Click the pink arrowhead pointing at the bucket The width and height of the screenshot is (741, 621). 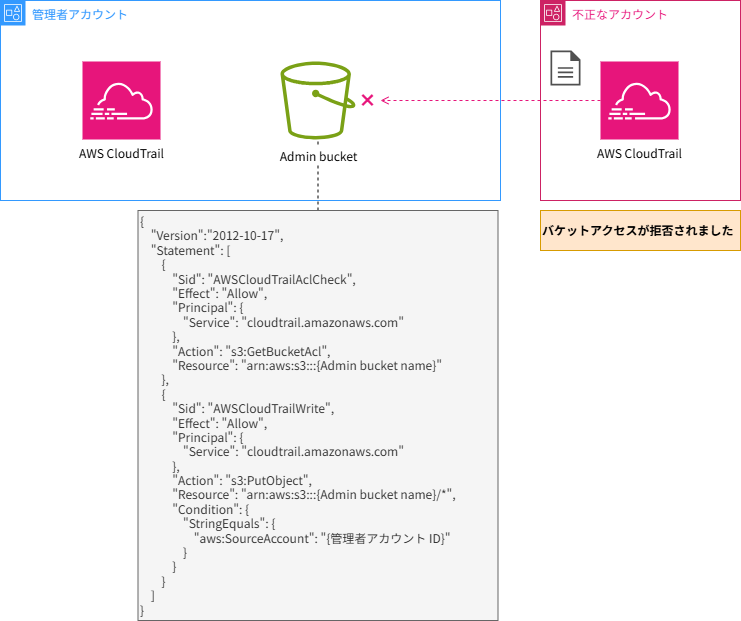[385, 100]
